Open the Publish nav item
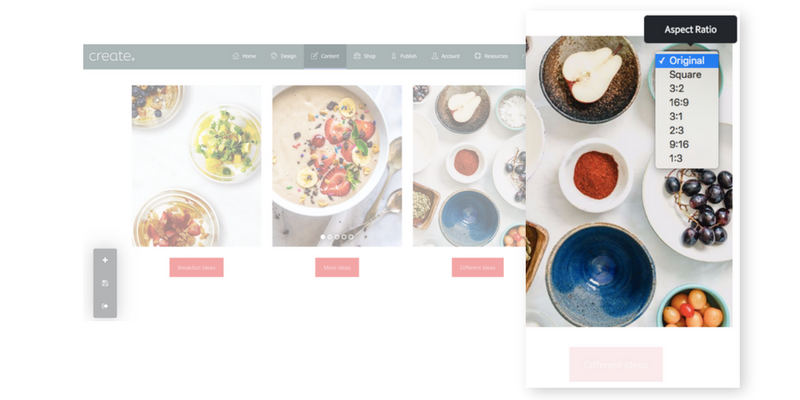This screenshot has width=800, height=400. coord(404,56)
